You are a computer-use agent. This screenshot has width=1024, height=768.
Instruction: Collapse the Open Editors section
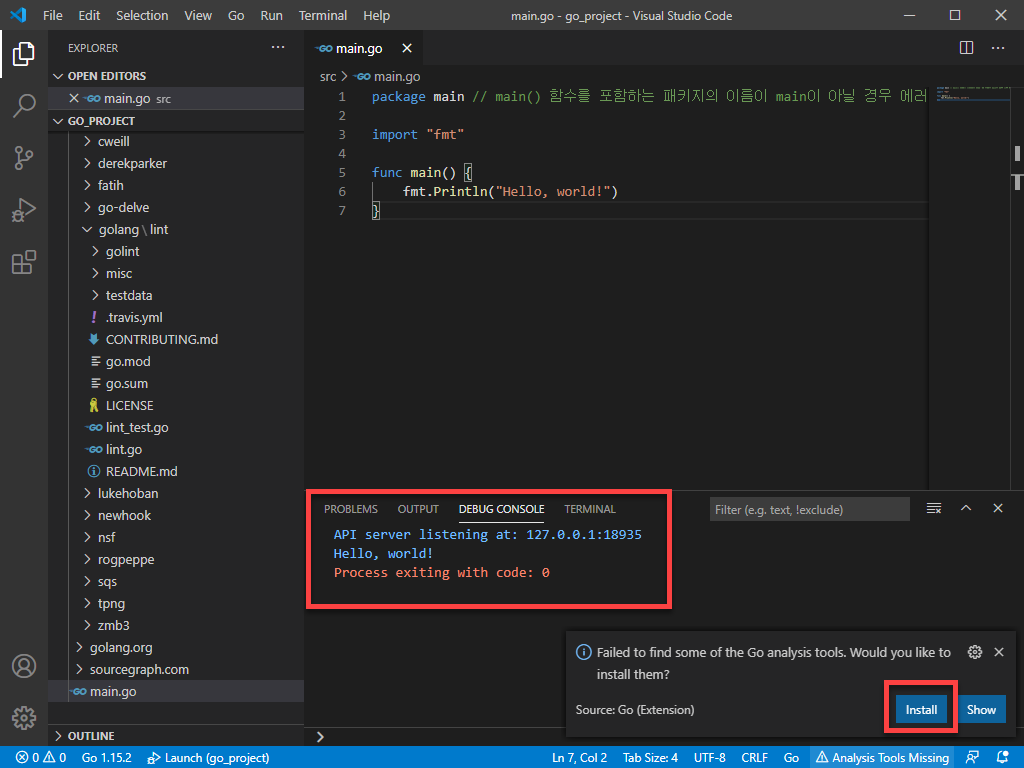click(176, 76)
